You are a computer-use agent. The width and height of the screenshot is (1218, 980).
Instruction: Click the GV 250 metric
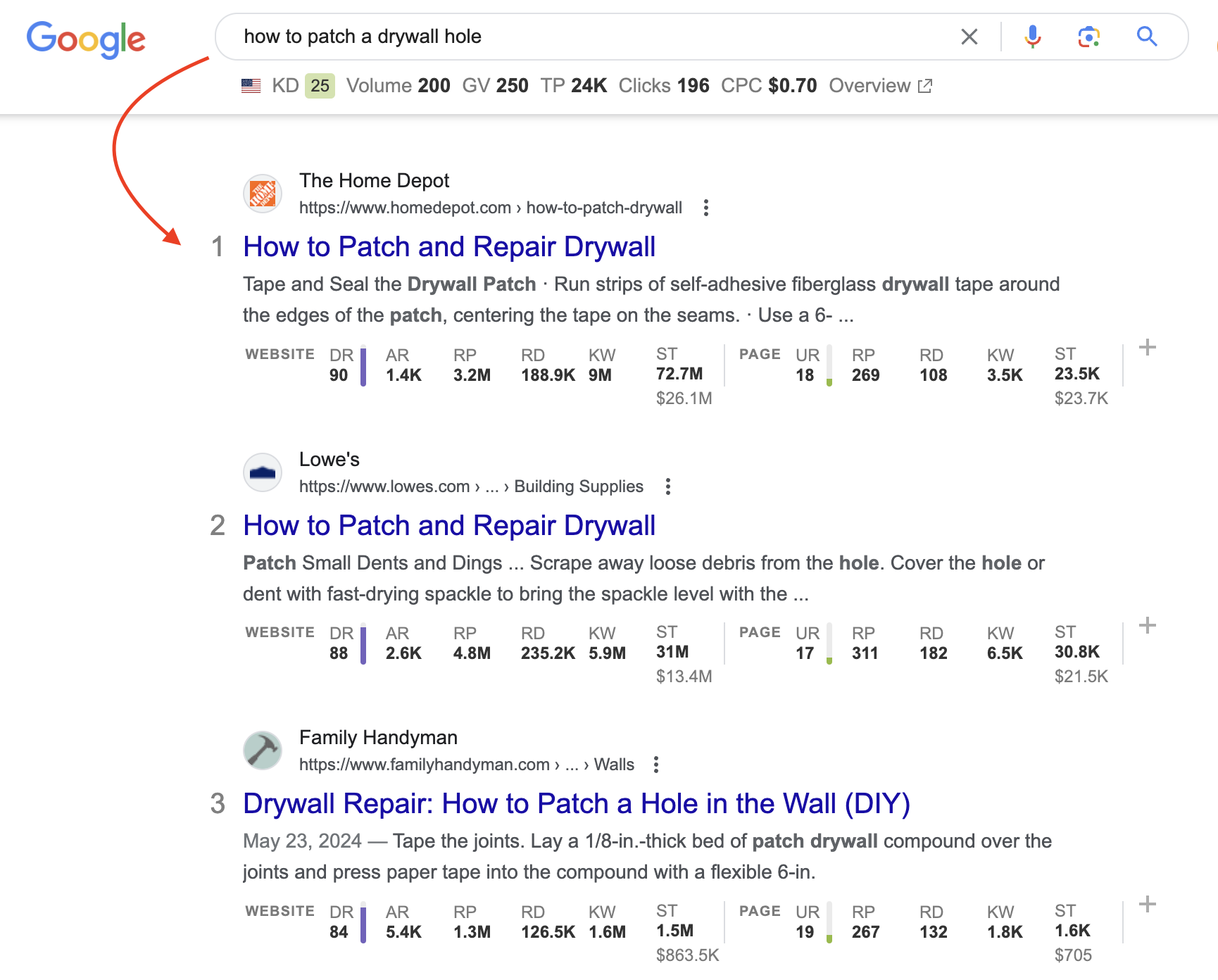[495, 86]
